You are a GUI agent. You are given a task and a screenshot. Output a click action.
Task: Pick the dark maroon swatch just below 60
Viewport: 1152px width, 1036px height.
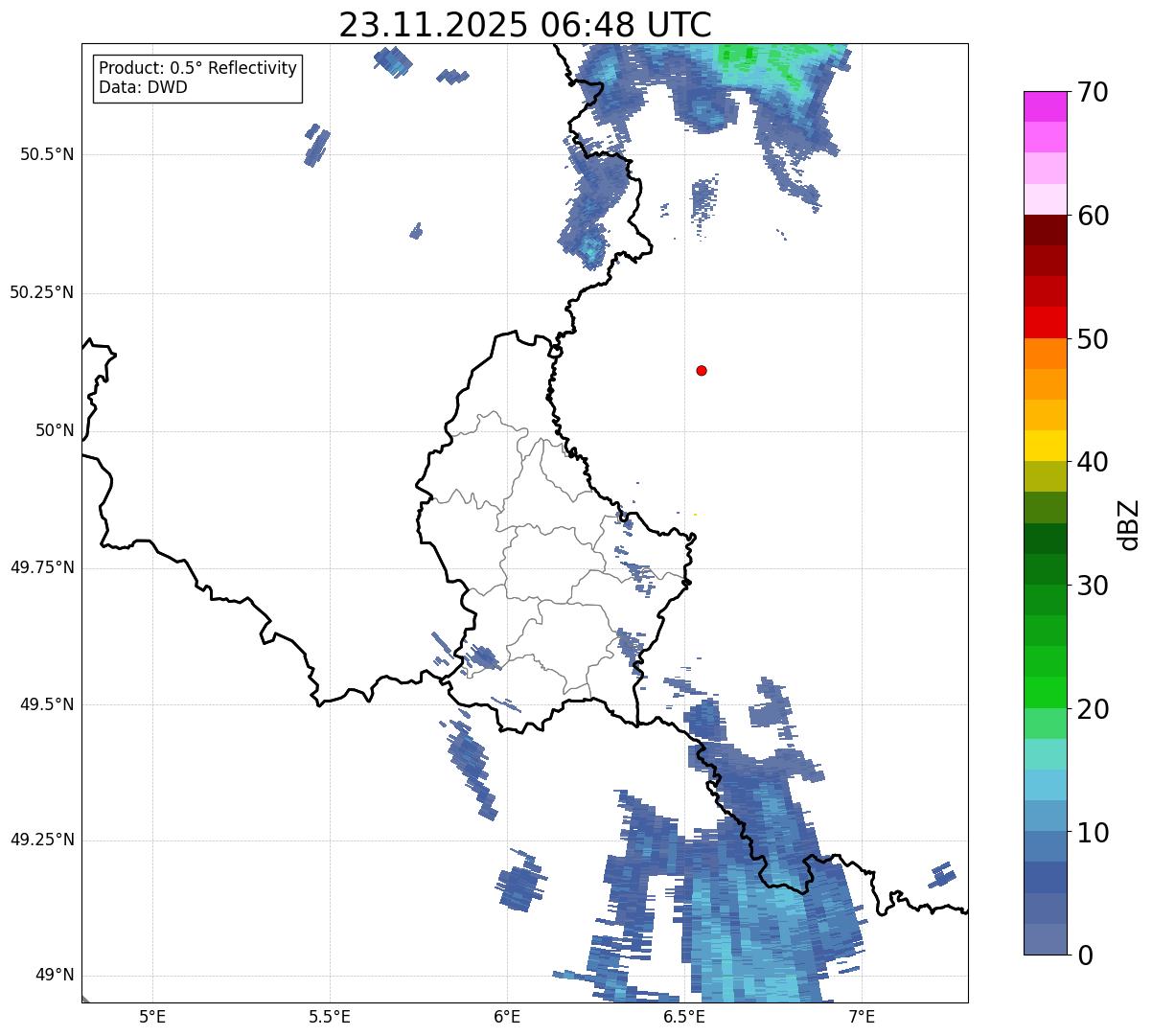pos(1045,230)
